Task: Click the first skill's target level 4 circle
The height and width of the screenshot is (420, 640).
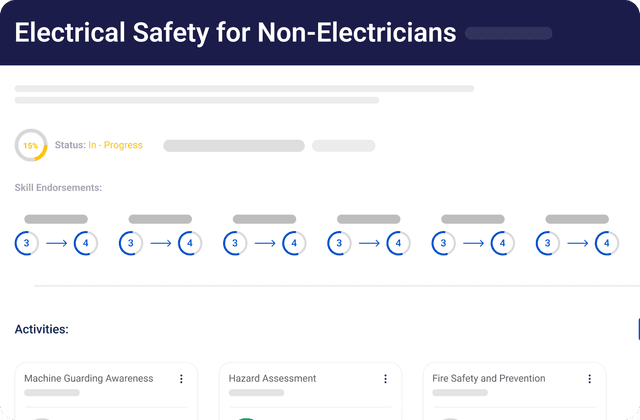Action: 85,242
